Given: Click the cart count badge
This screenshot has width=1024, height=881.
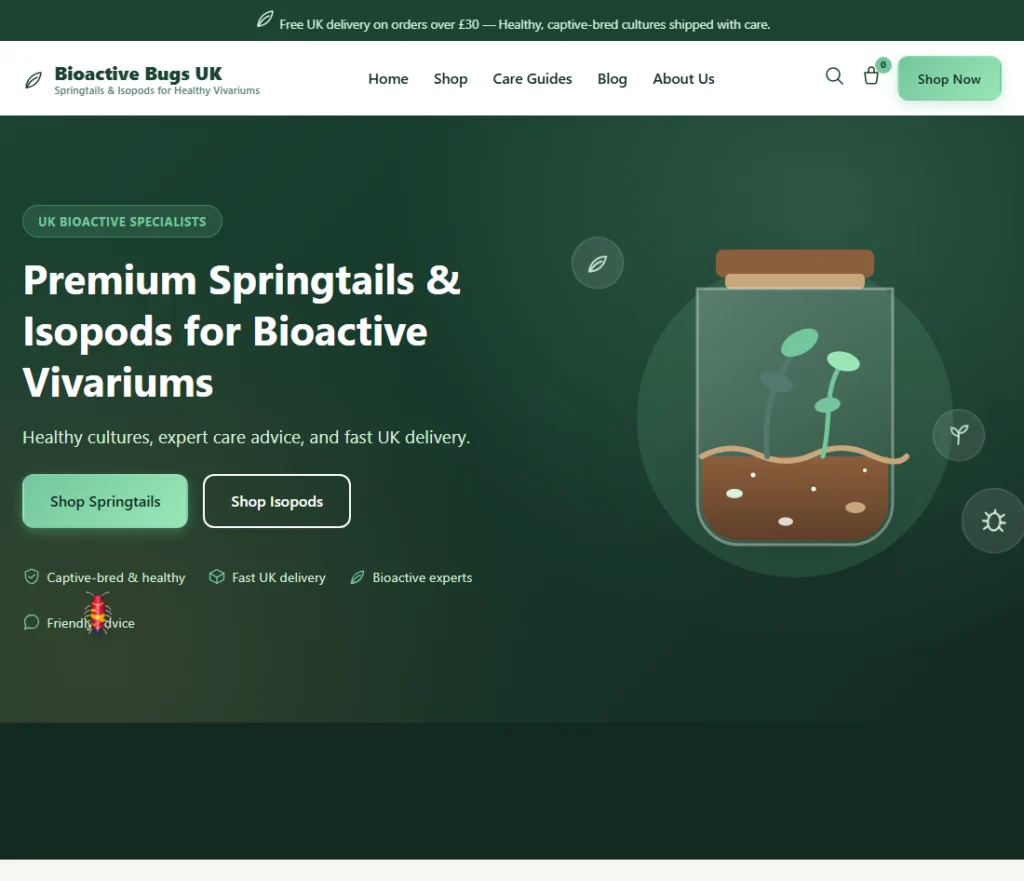Looking at the screenshot, I should pos(883,65).
